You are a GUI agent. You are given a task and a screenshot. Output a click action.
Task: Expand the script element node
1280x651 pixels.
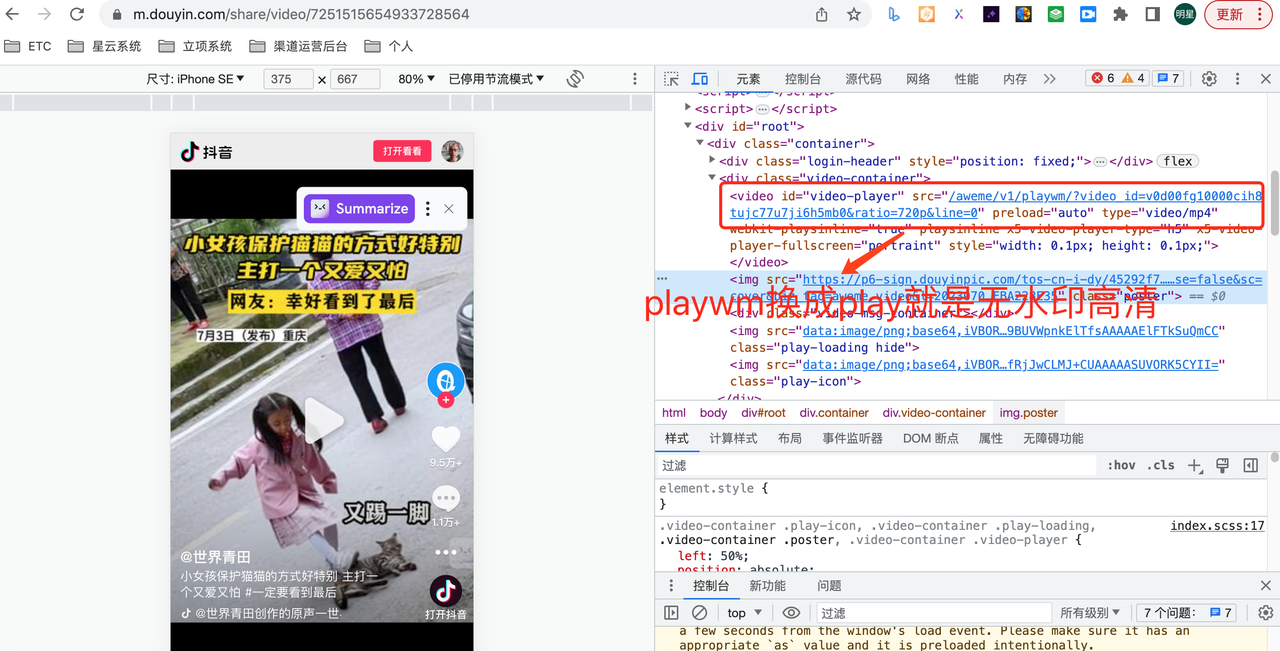pos(688,108)
